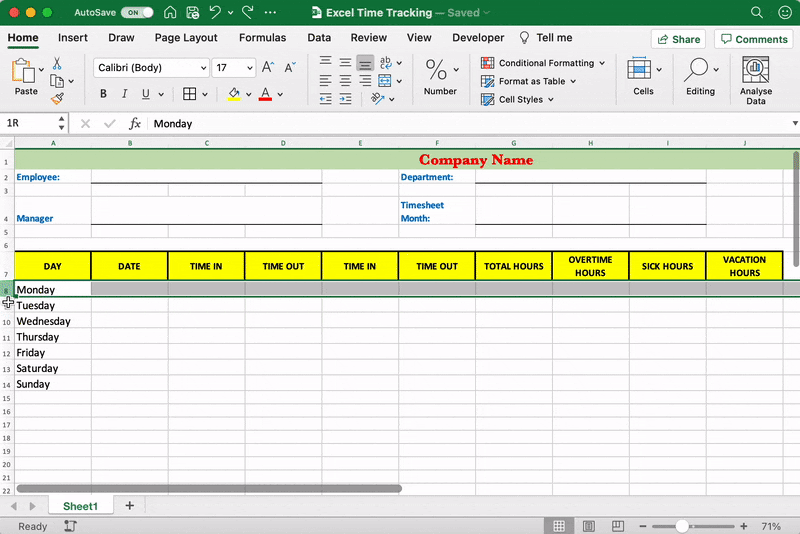
Task: Click the Increase Font Size icon
Action: click(267, 68)
